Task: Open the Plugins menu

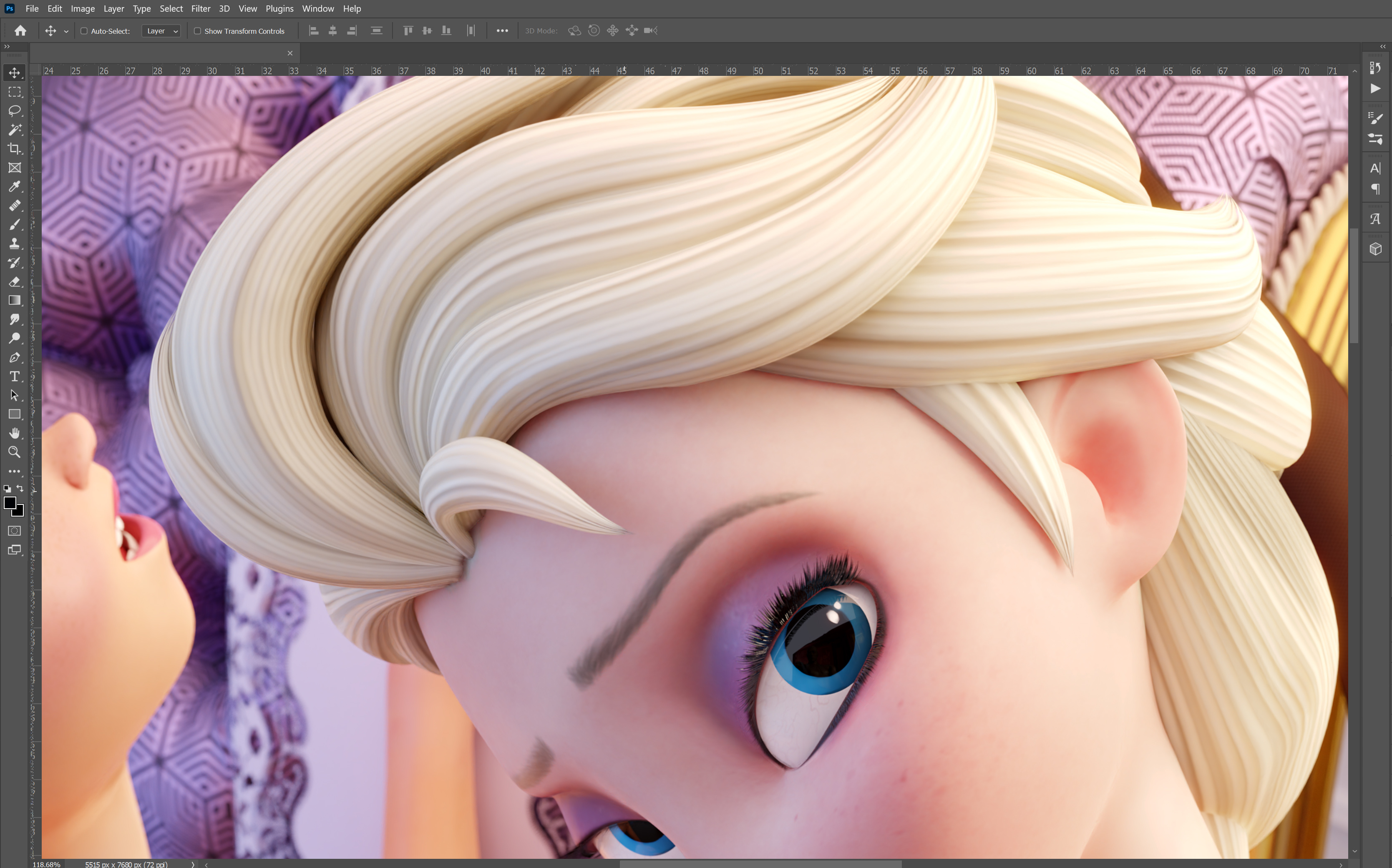Action: coord(279,9)
